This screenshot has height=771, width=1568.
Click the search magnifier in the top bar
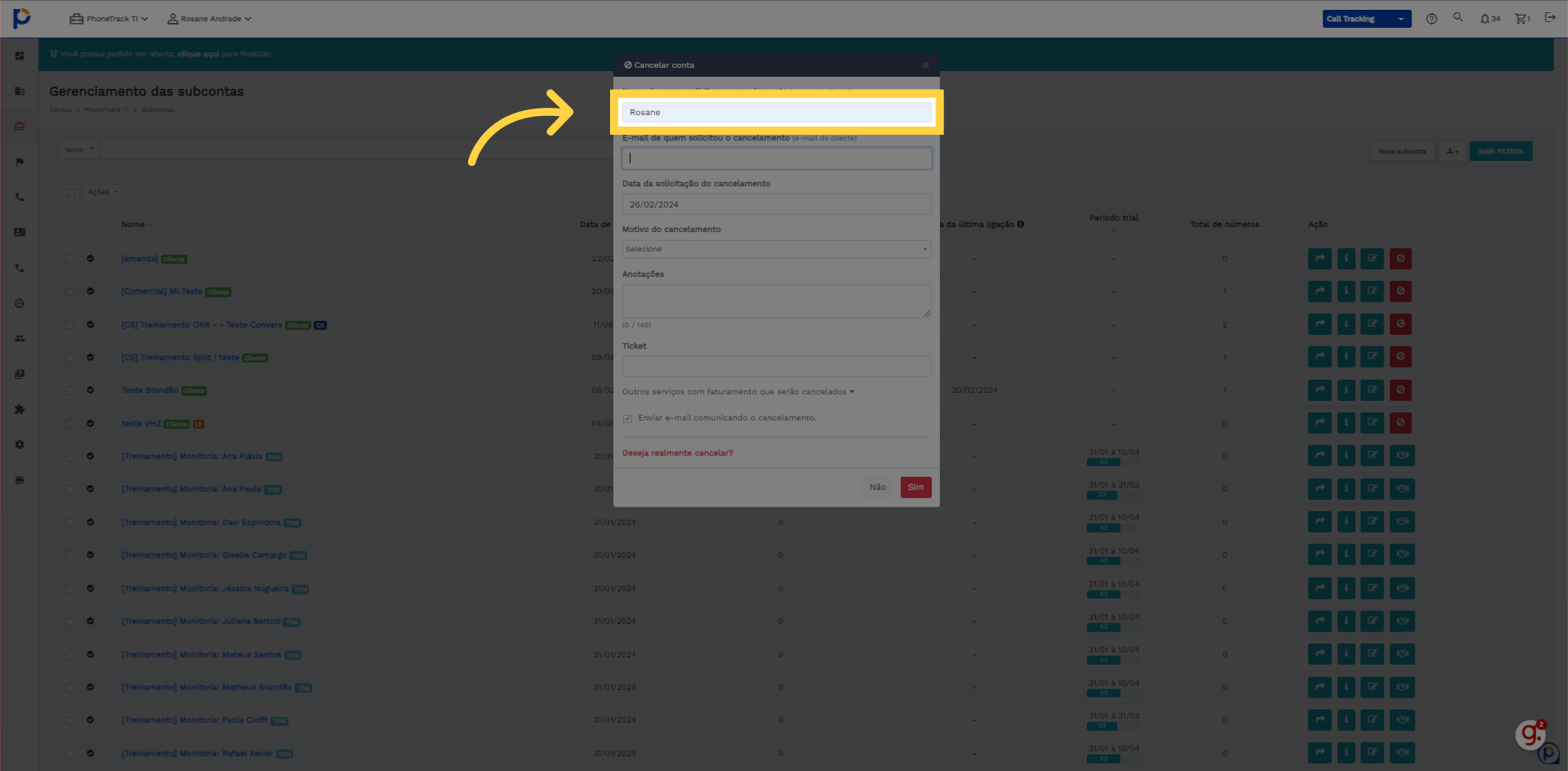pyautogui.click(x=1458, y=17)
